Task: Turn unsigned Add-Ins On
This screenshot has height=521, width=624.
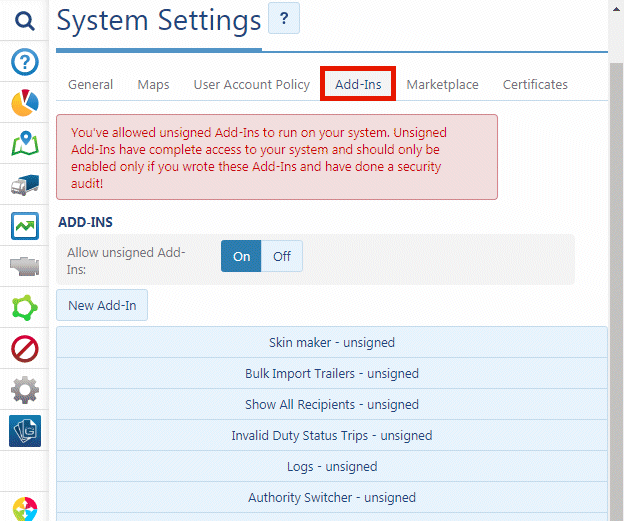Action: point(242,256)
